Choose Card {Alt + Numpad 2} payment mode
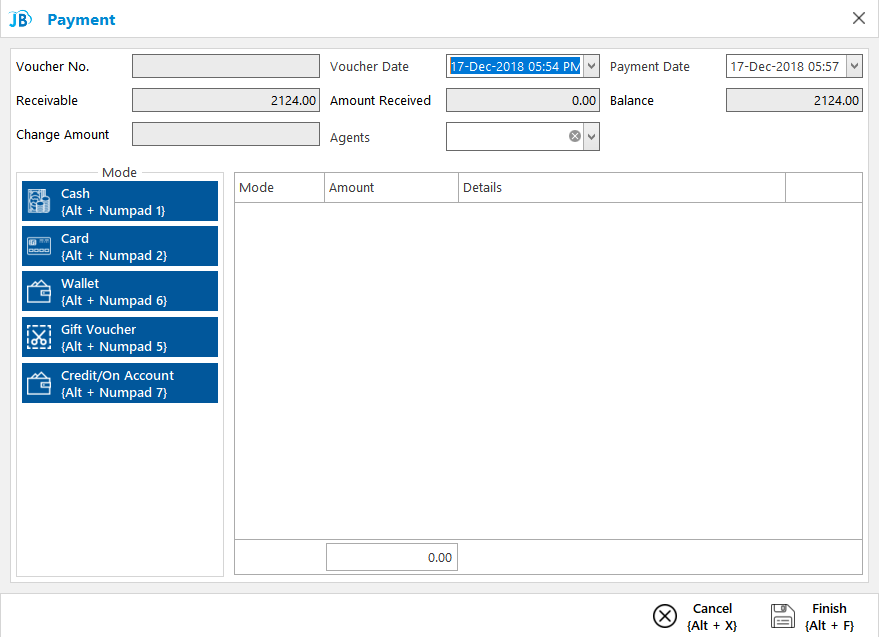The height and width of the screenshot is (637, 879). pyautogui.click(x=120, y=246)
